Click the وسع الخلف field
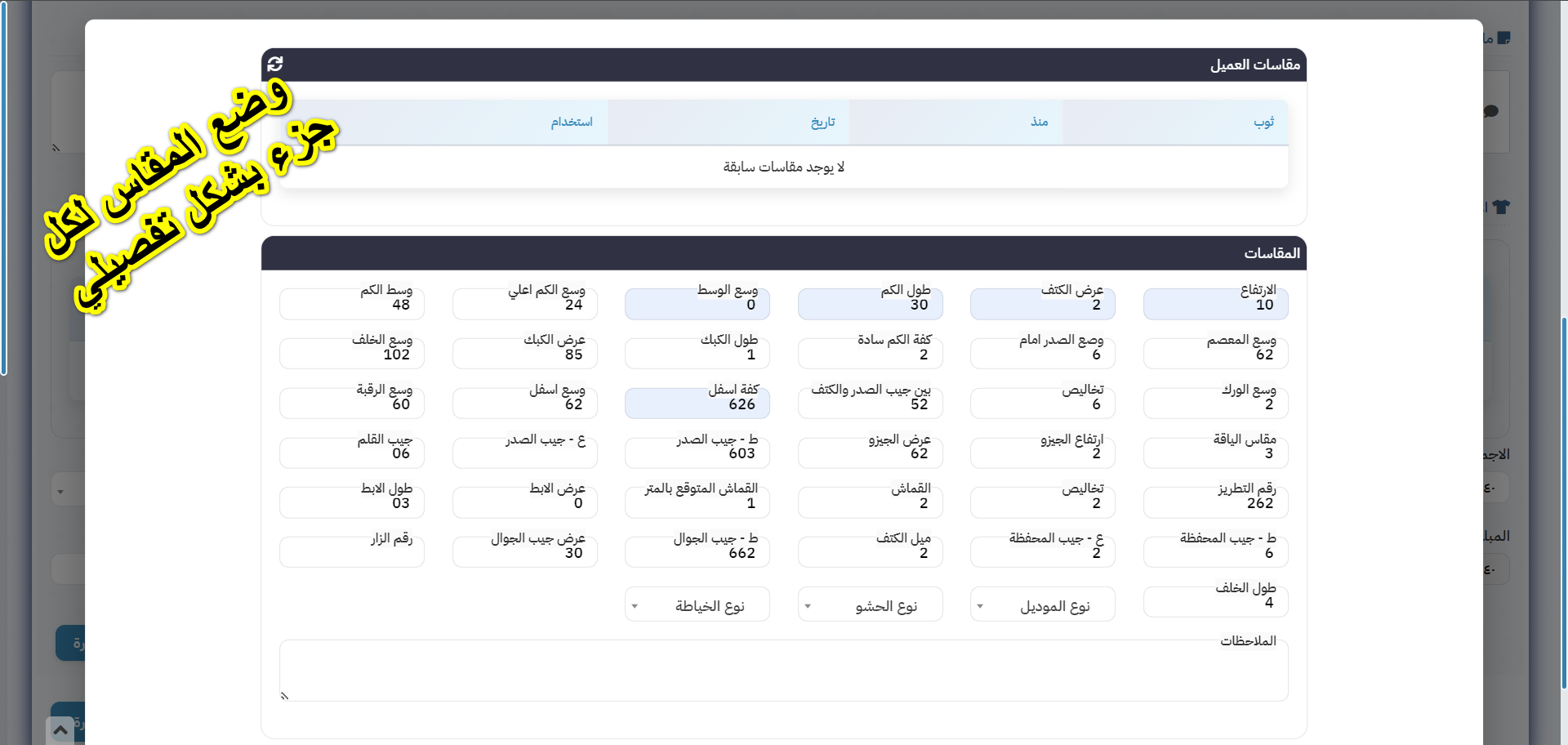This screenshot has width=1568, height=745. tap(352, 354)
